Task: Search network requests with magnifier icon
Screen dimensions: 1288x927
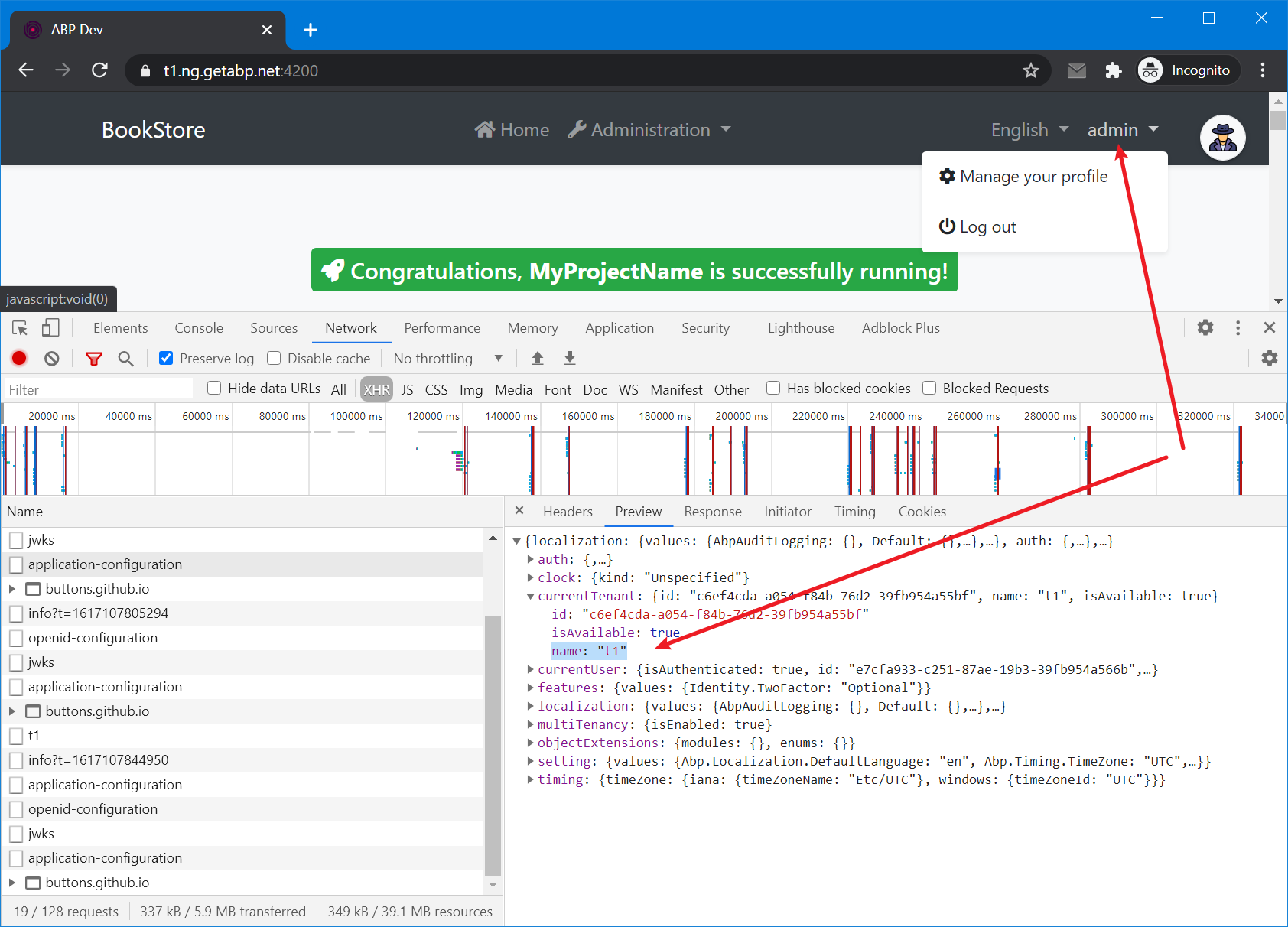Action: pos(125,358)
